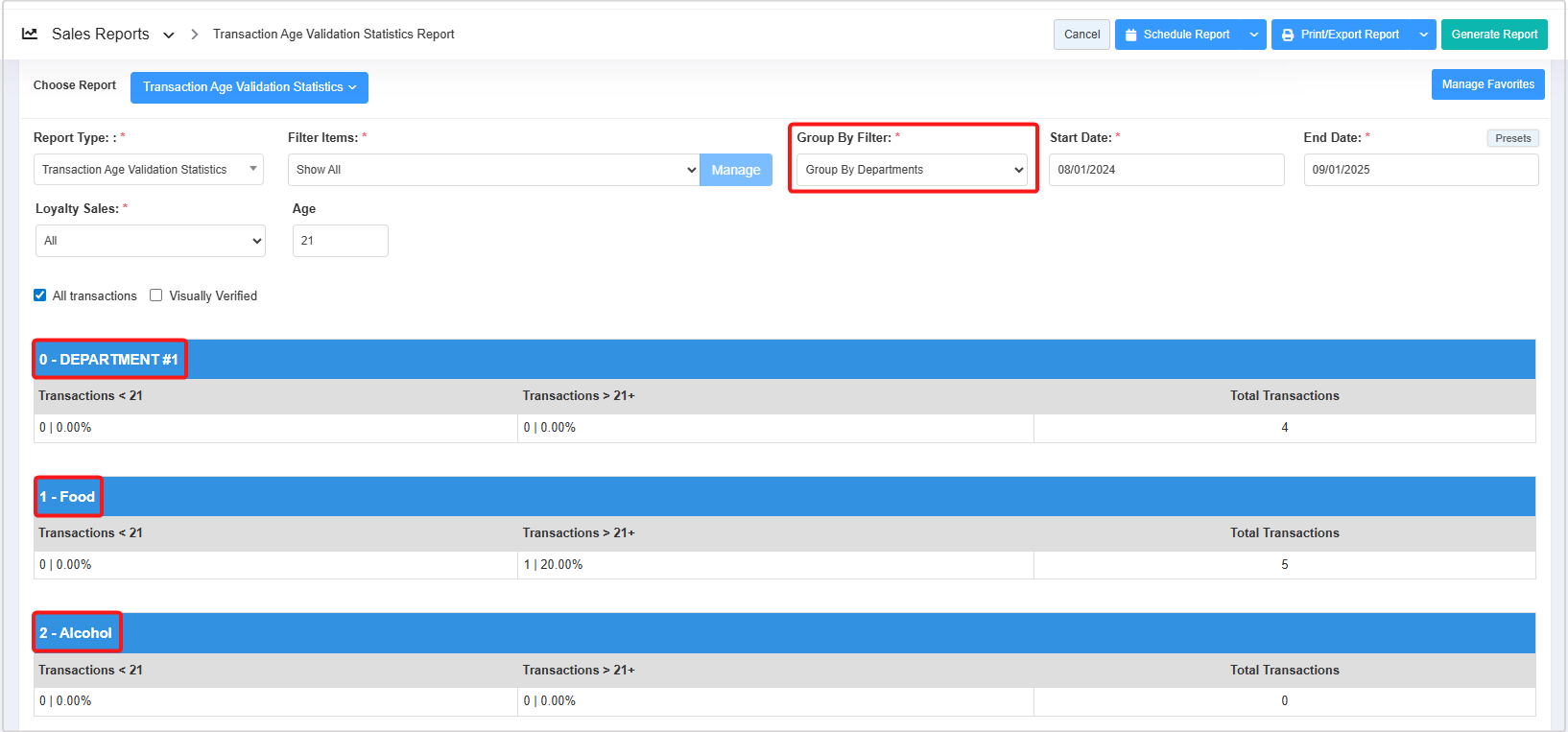
Task: Open the date Presets button
Action: pyautogui.click(x=1512, y=138)
